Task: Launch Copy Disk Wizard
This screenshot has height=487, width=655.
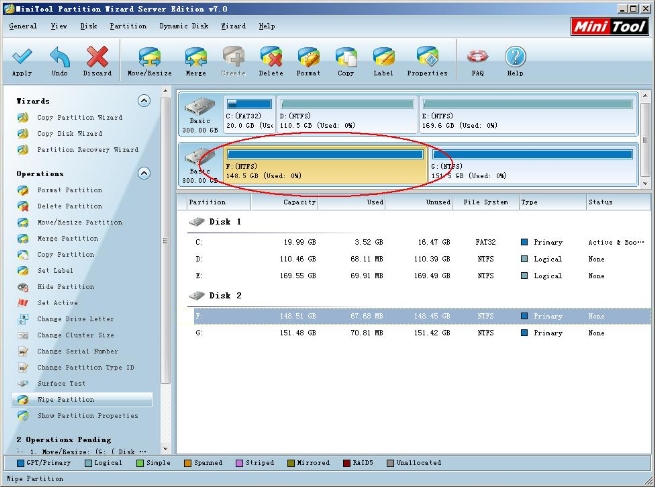Action: pos(69,134)
